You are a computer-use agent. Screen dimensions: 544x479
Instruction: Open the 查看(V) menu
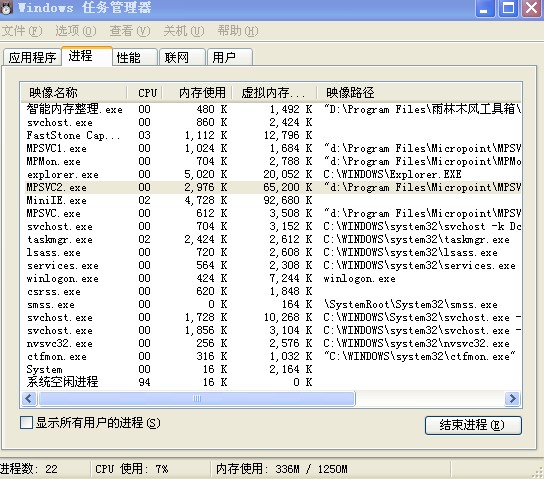click(130, 31)
